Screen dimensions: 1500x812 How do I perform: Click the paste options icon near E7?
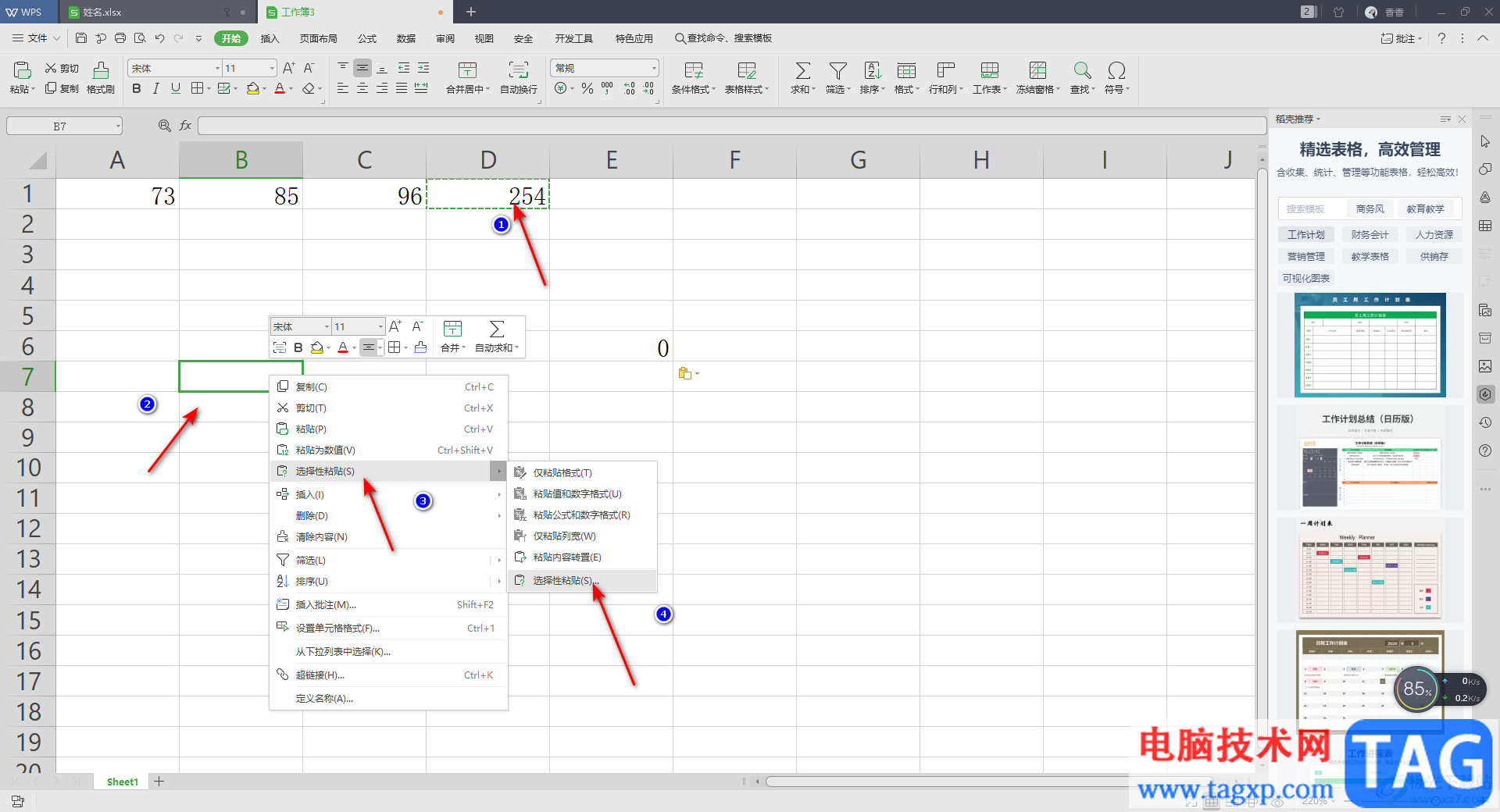(685, 373)
